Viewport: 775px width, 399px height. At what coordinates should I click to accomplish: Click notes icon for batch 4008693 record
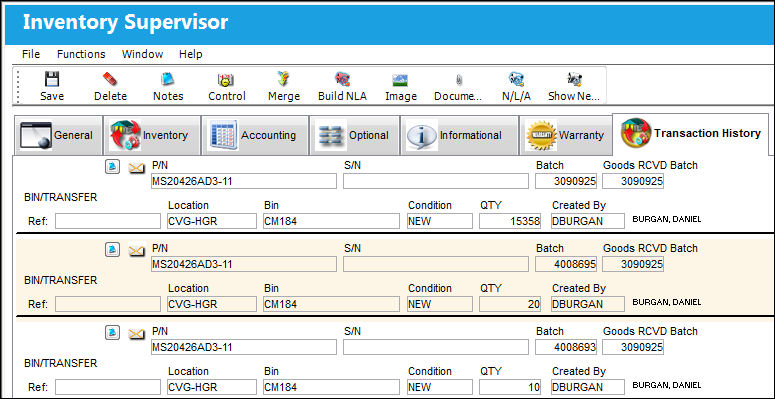113,333
